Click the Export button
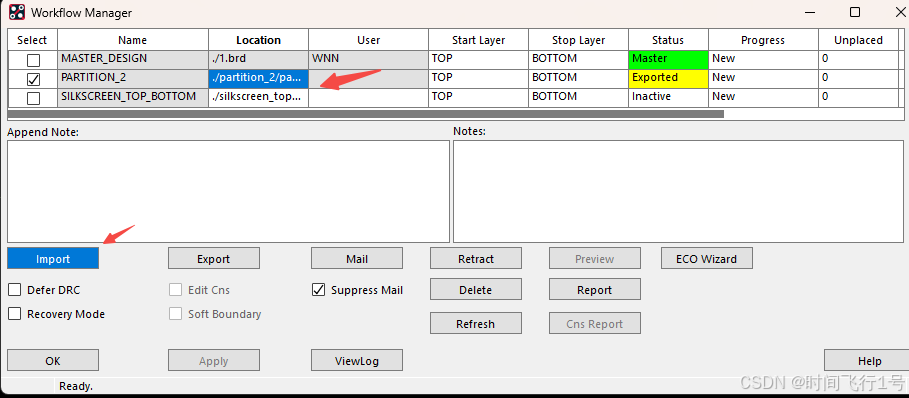909x398 pixels. (x=213, y=258)
